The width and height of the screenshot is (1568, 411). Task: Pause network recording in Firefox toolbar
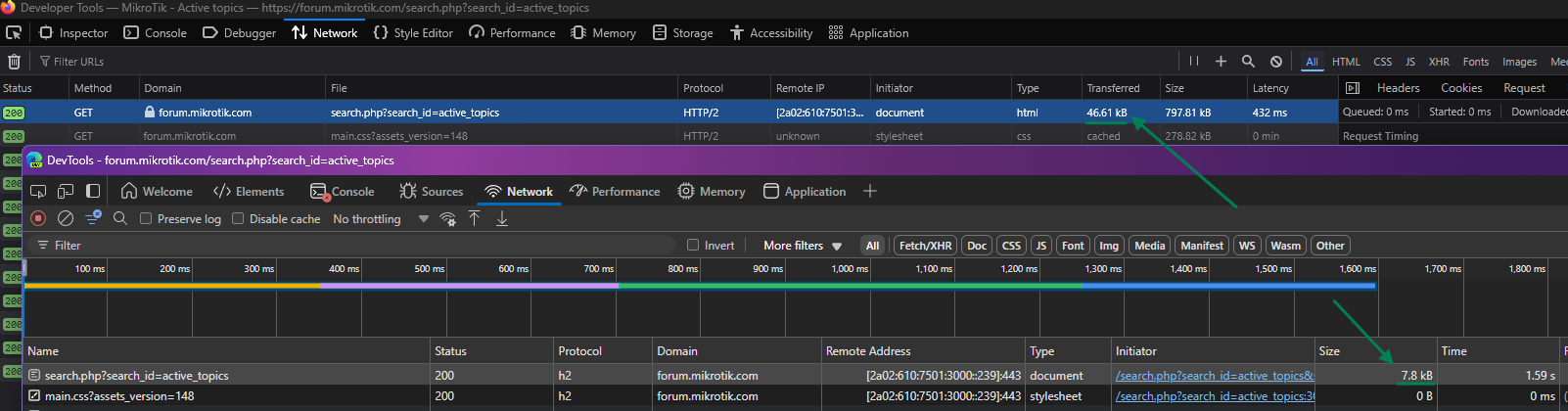1193,61
